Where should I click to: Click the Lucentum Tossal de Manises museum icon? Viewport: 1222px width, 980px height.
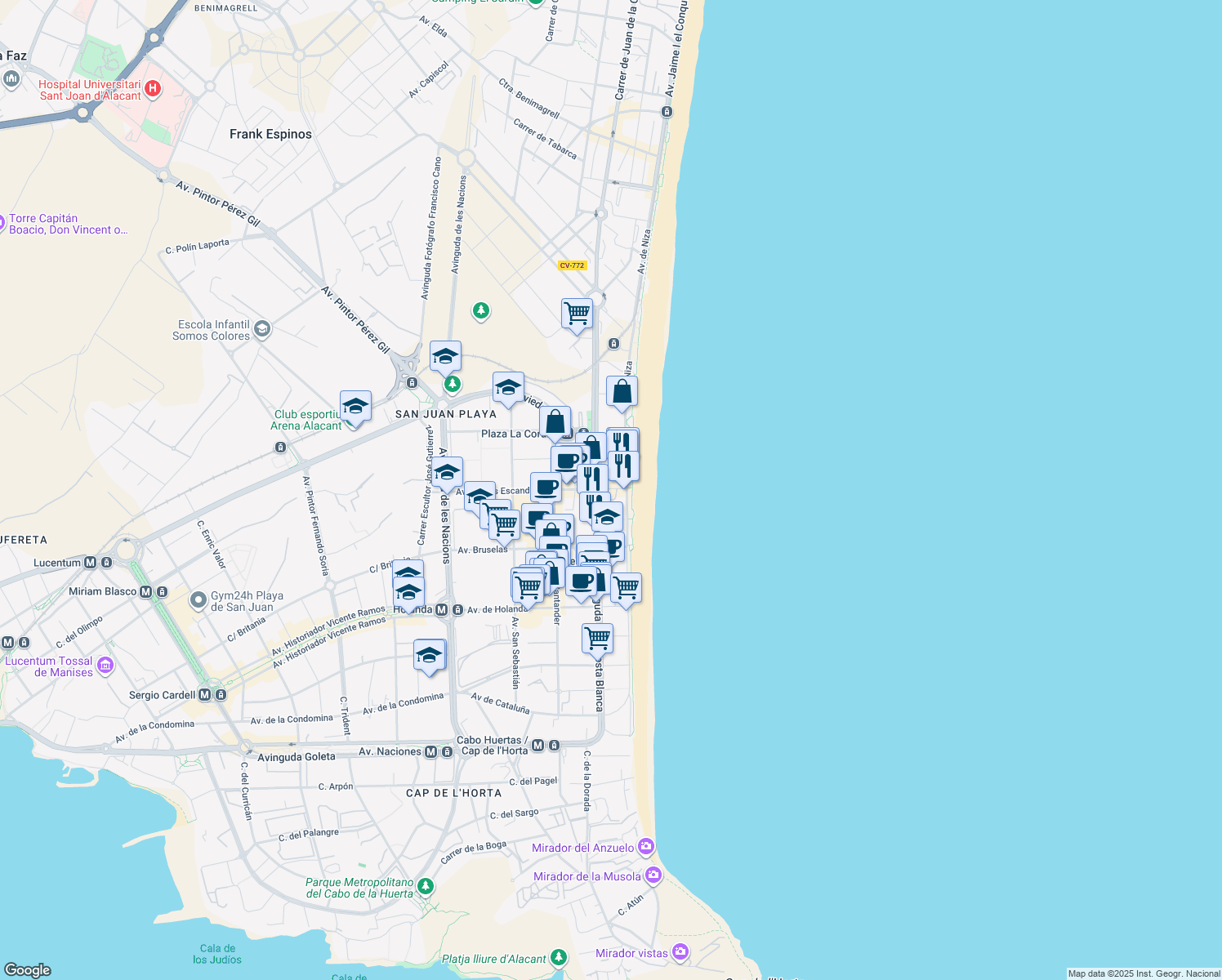click(105, 666)
